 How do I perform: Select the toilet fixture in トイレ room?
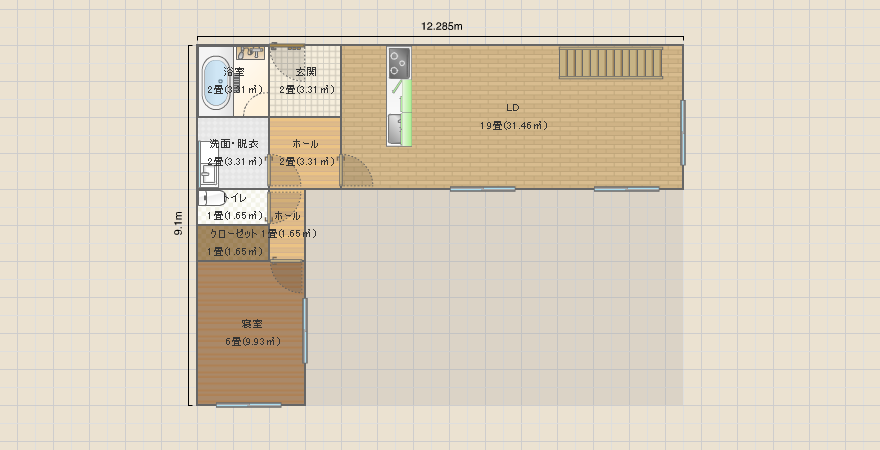212,198
